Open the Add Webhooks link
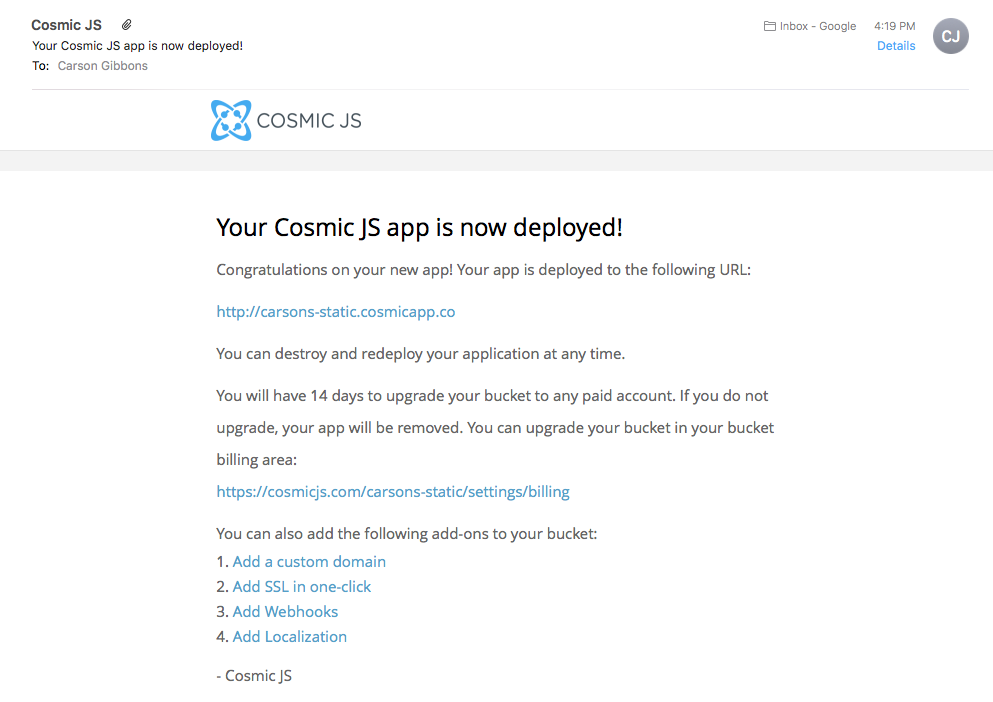This screenshot has height=702, width=993. pos(285,612)
